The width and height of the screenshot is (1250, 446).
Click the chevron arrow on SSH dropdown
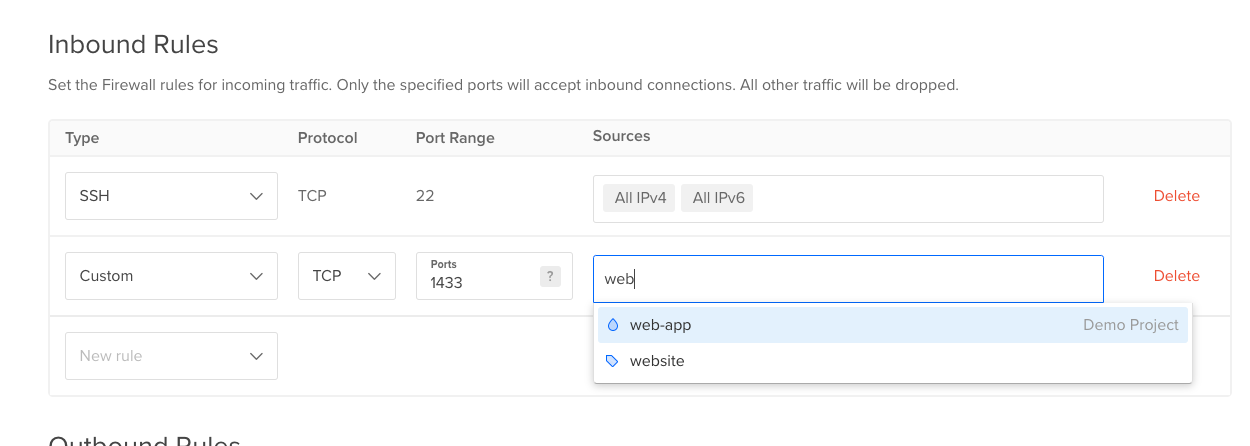pyautogui.click(x=256, y=197)
